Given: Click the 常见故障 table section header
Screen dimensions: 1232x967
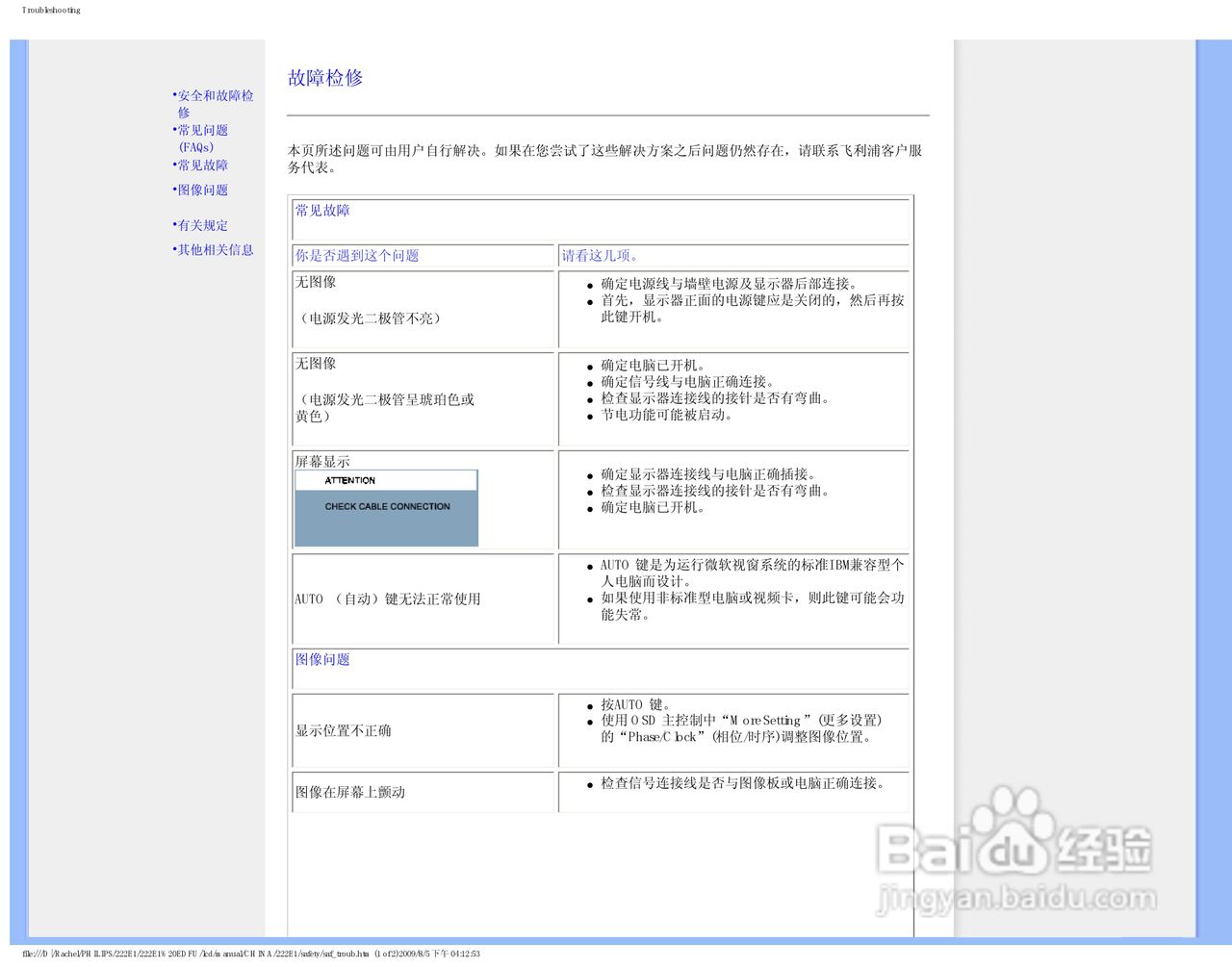Looking at the screenshot, I should (x=322, y=210).
